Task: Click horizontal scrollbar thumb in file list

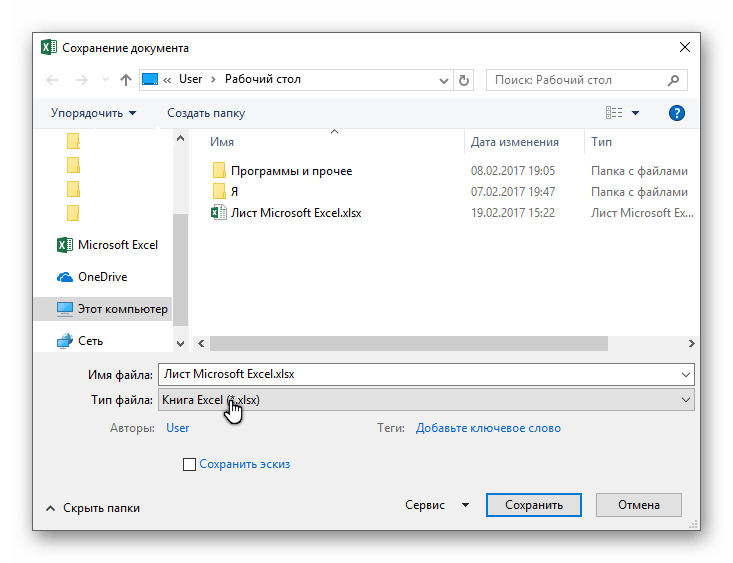Action: click(409, 344)
